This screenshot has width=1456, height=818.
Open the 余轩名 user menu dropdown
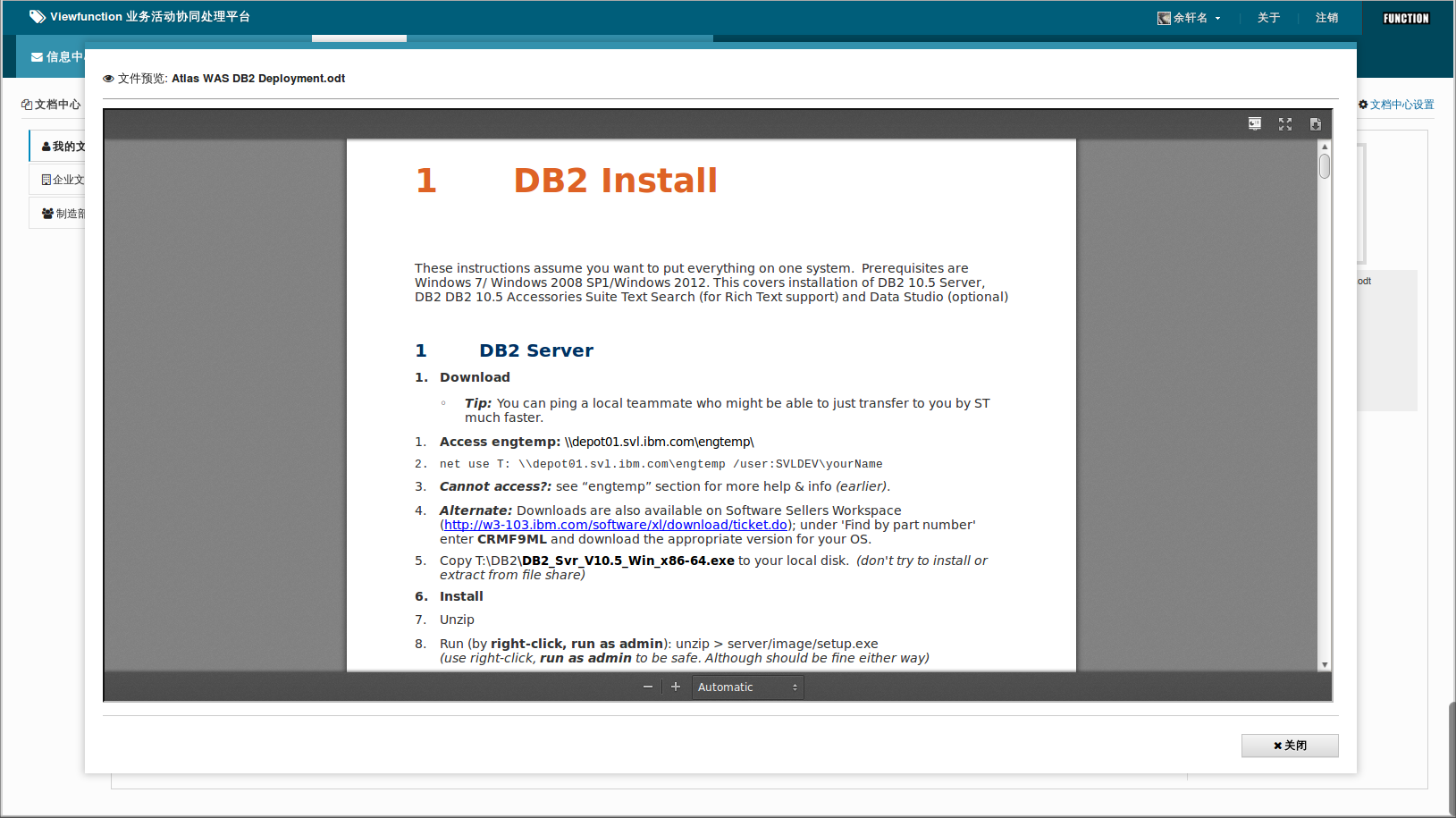coord(1189,18)
